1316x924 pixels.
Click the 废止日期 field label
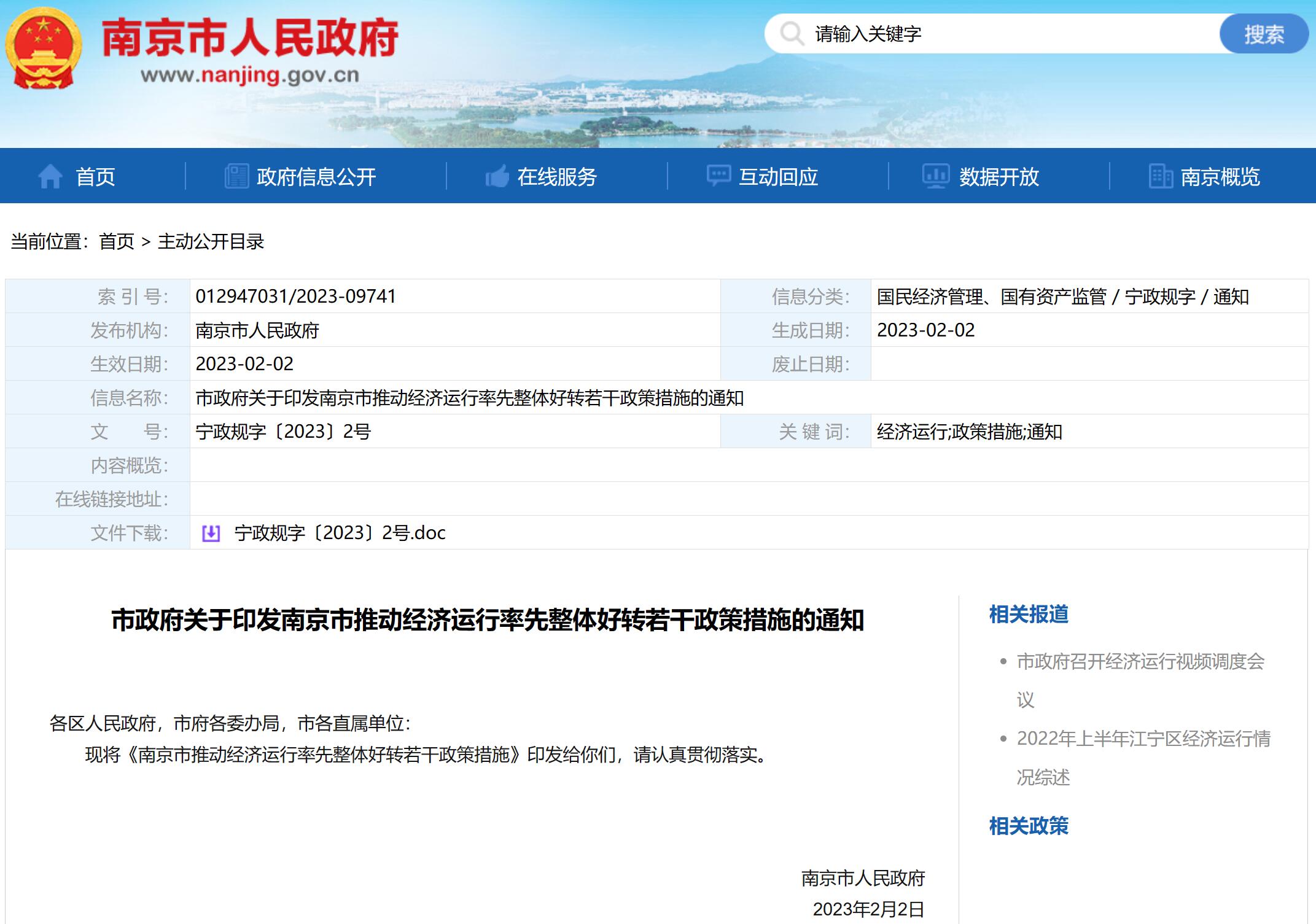(x=811, y=364)
